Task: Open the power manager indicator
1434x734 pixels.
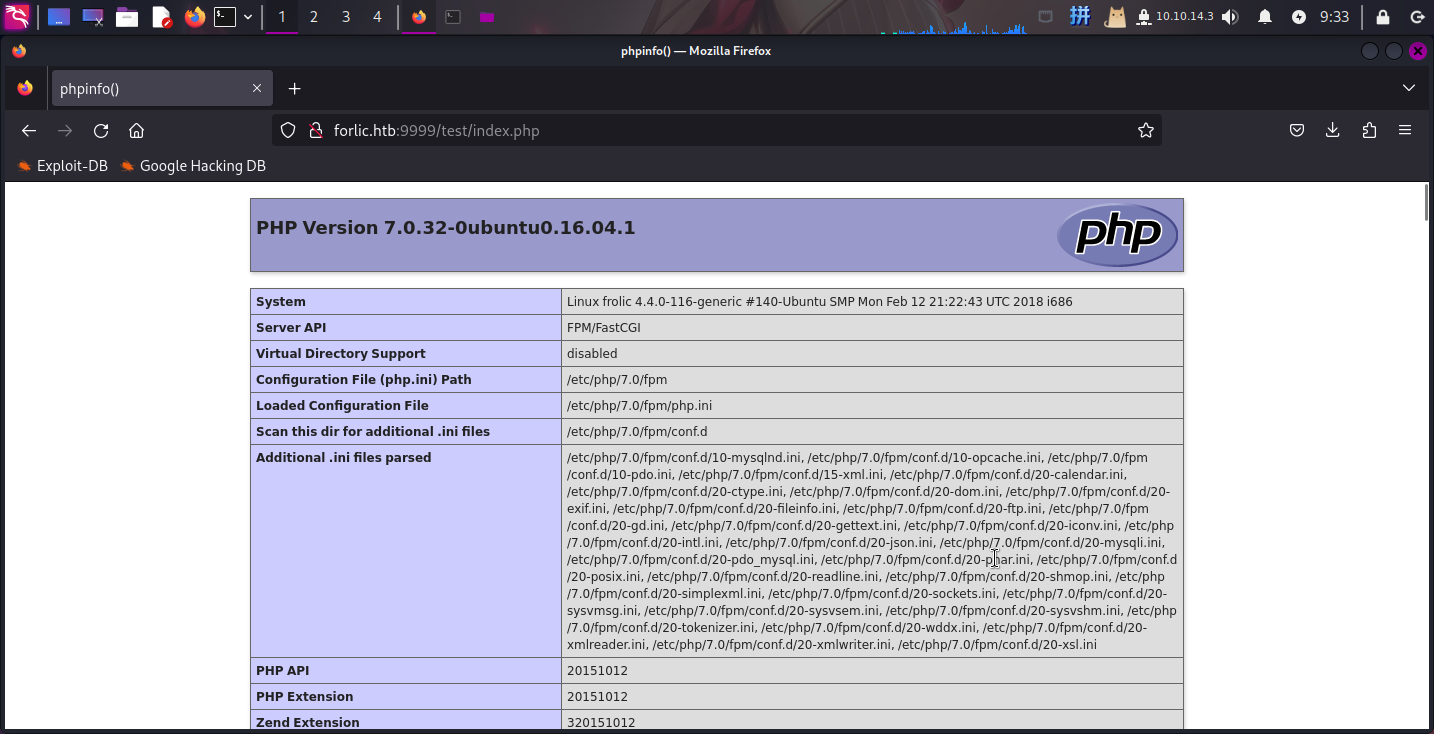Action: coord(1299,17)
